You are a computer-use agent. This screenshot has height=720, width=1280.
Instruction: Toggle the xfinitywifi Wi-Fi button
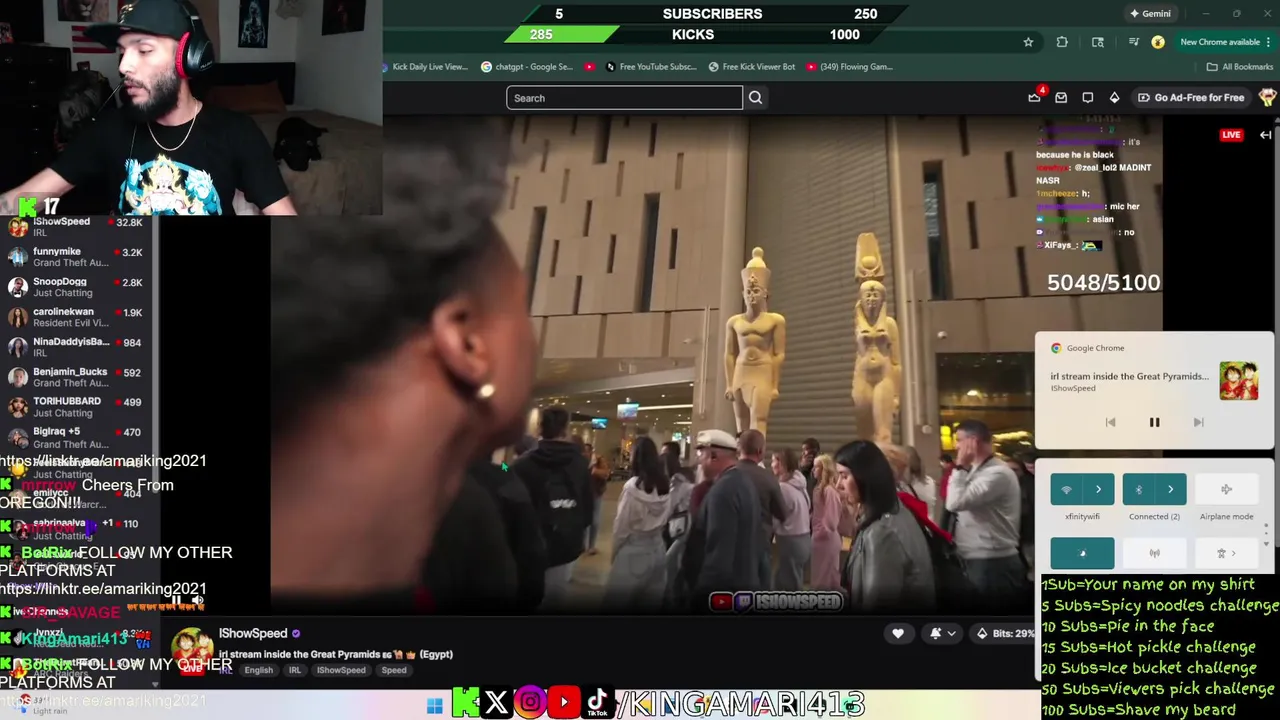1066,489
